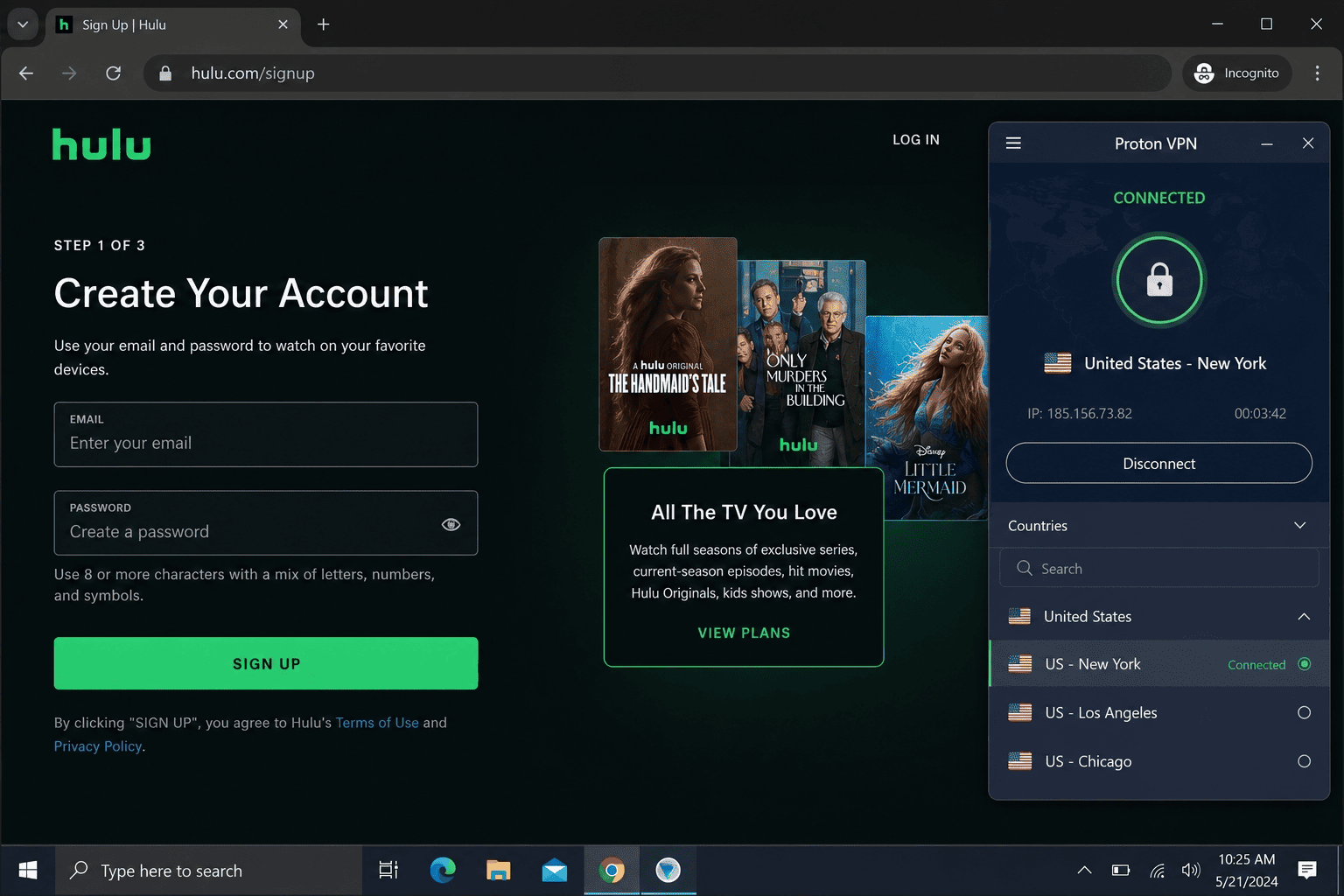Click the Disconnect button
This screenshot has height=896, width=1344.
tap(1158, 463)
